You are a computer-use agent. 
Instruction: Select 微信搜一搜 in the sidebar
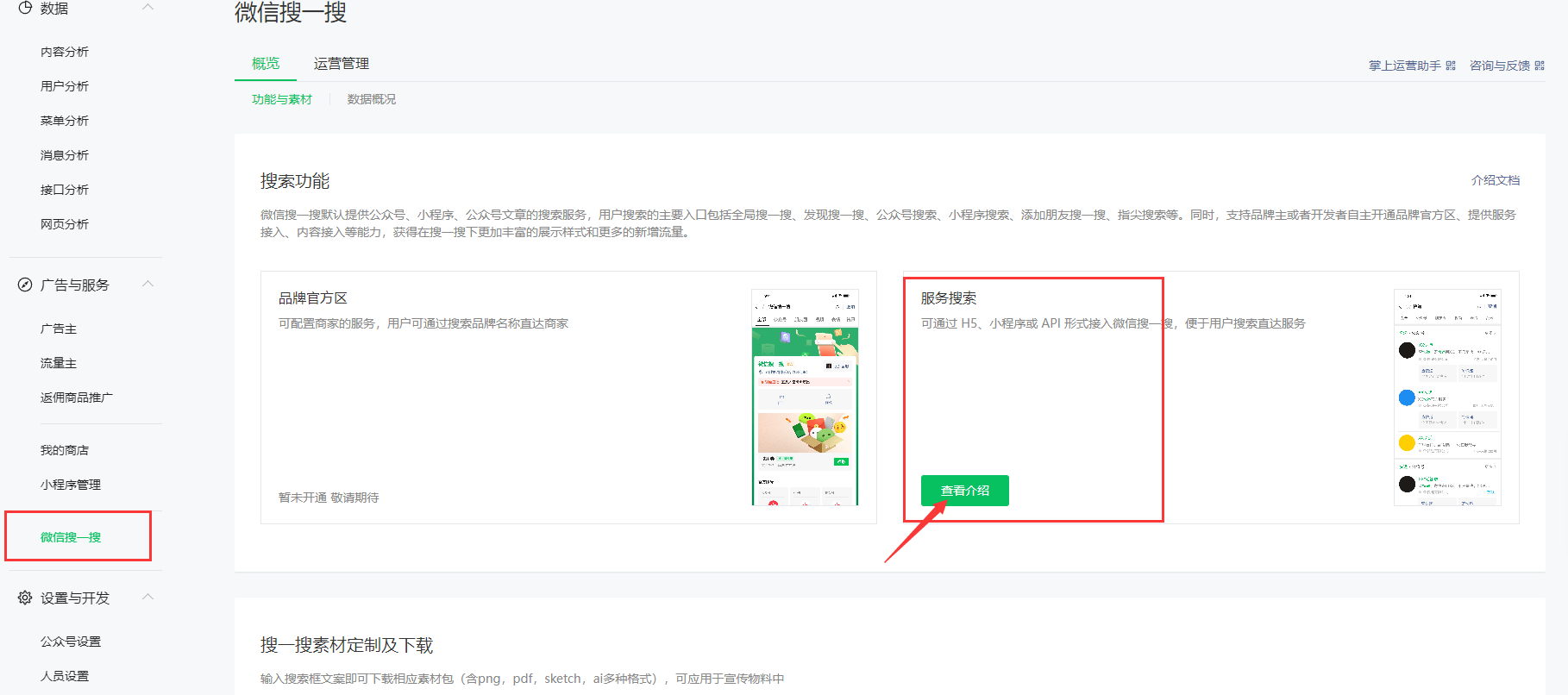pyautogui.click(x=71, y=537)
